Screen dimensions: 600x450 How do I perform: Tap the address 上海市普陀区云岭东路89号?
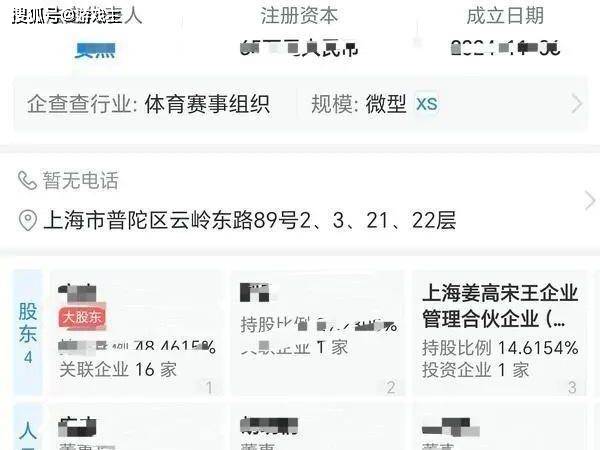[x=171, y=220]
